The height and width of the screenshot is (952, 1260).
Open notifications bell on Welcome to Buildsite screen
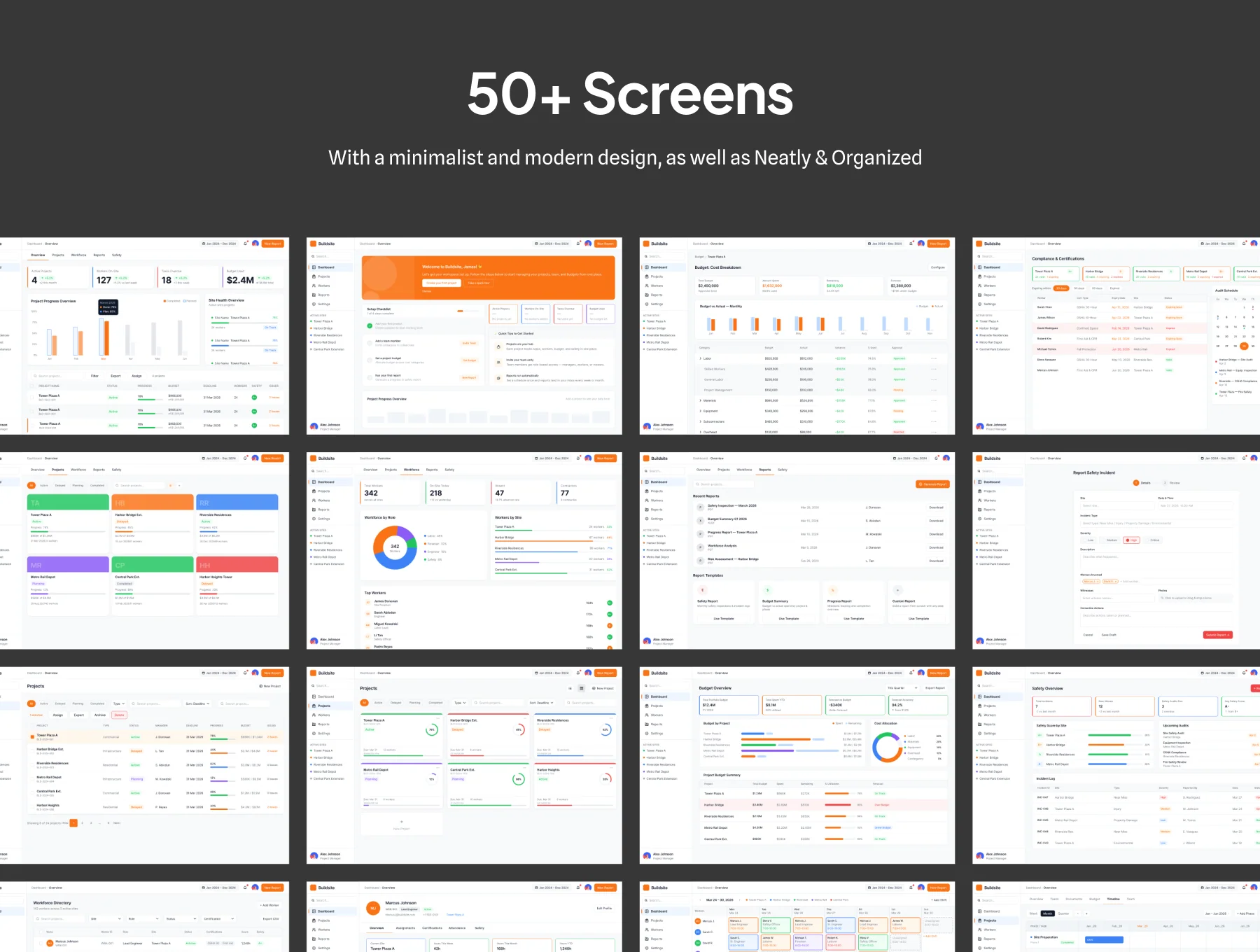click(x=578, y=244)
